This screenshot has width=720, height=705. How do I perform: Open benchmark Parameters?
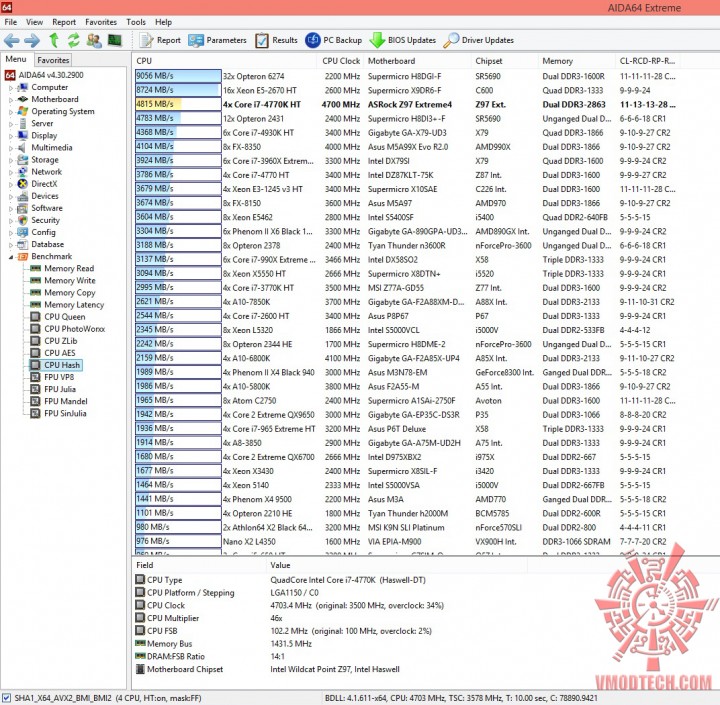tap(217, 40)
